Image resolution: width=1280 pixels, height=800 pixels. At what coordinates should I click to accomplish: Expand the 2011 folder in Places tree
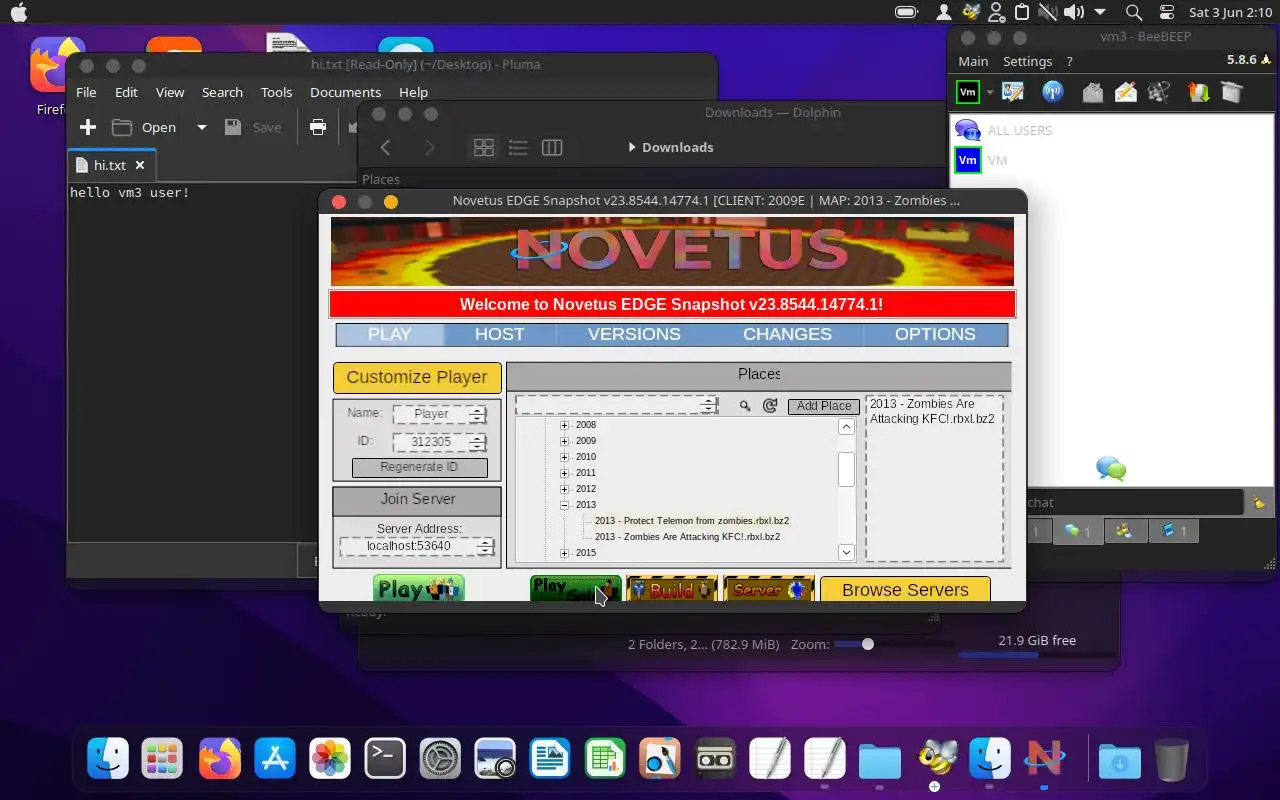[x=564, y=473]
